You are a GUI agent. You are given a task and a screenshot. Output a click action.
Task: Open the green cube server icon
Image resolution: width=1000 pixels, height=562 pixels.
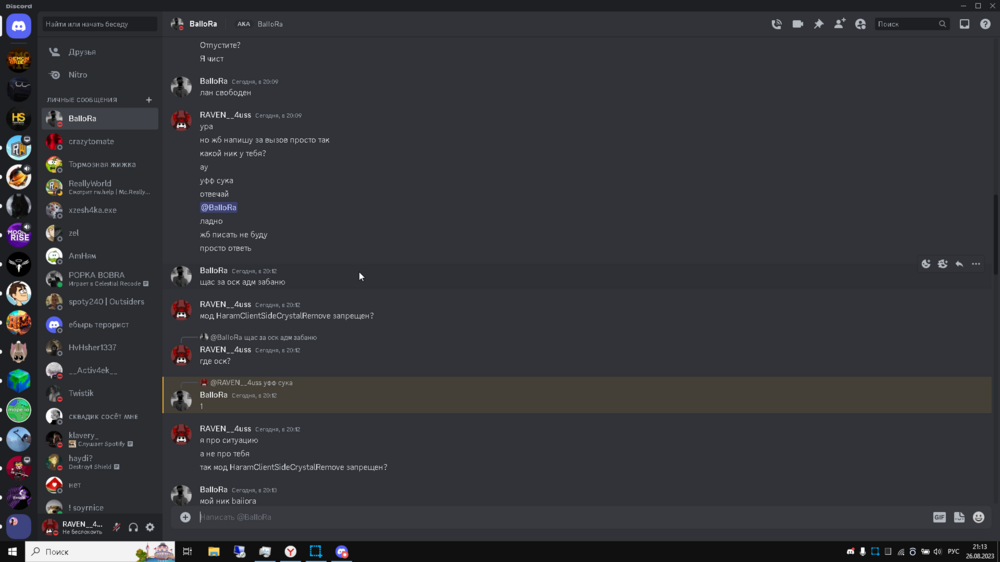click(x=18, y=381)
